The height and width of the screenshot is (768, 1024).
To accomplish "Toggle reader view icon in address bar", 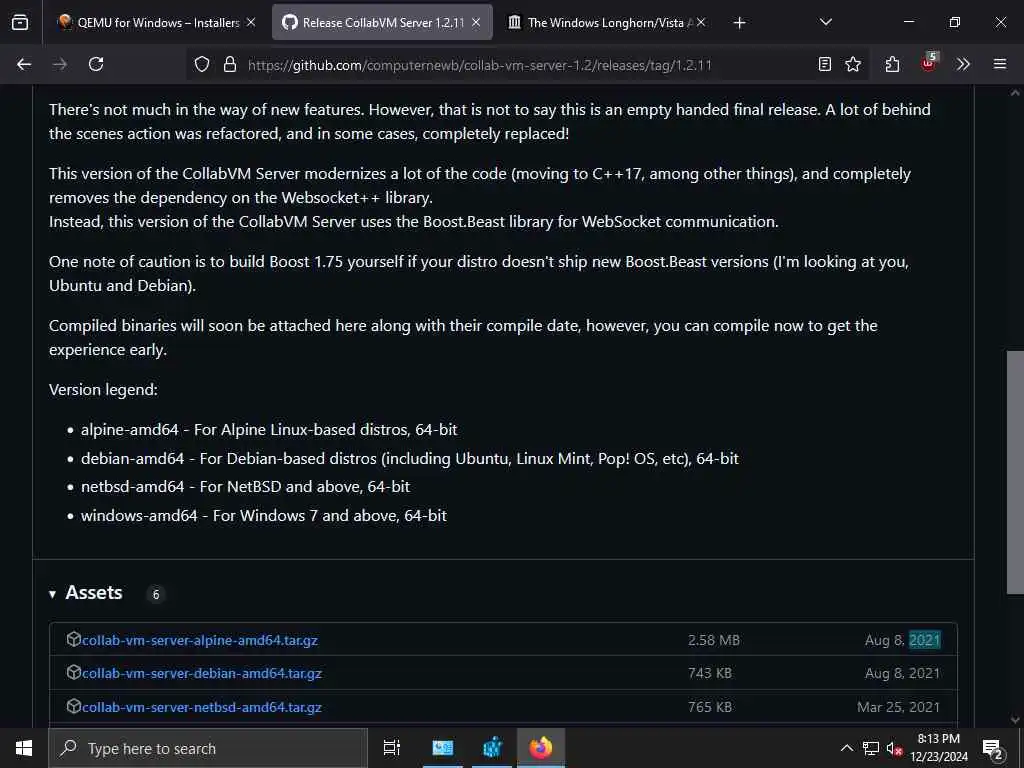I will click(825, 64).
